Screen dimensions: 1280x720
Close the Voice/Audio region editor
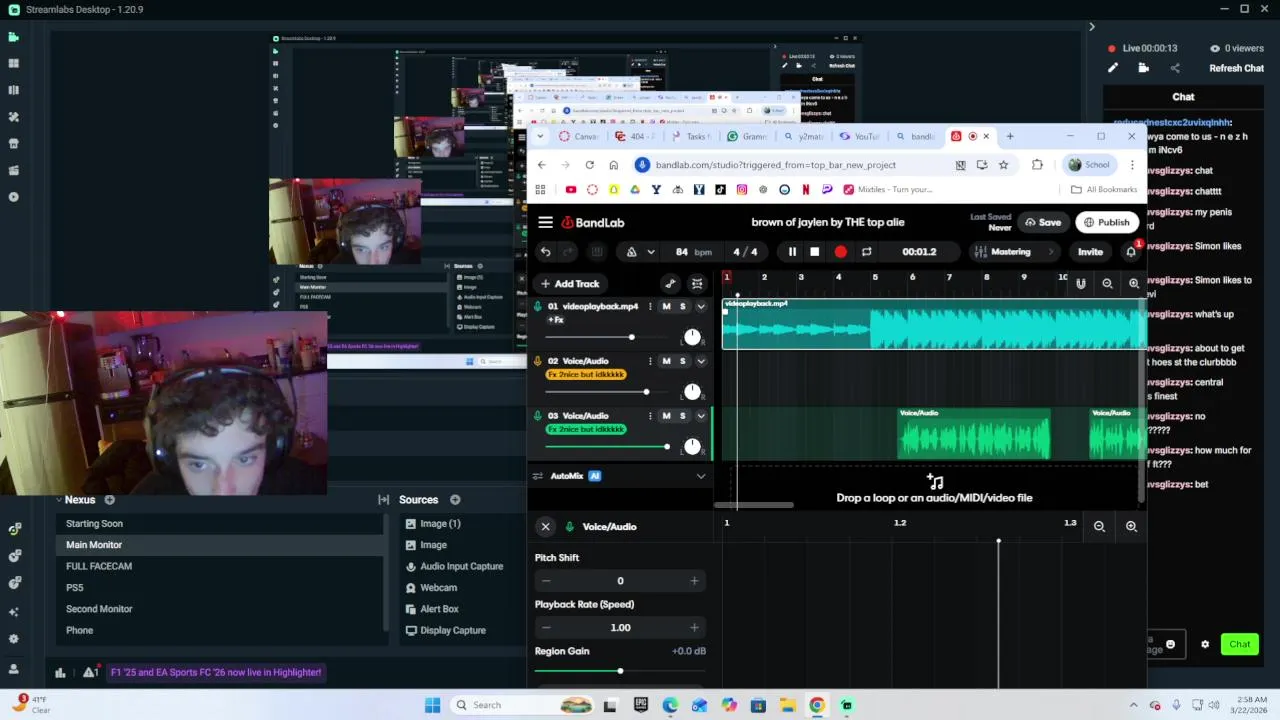(x=545, y=526)
